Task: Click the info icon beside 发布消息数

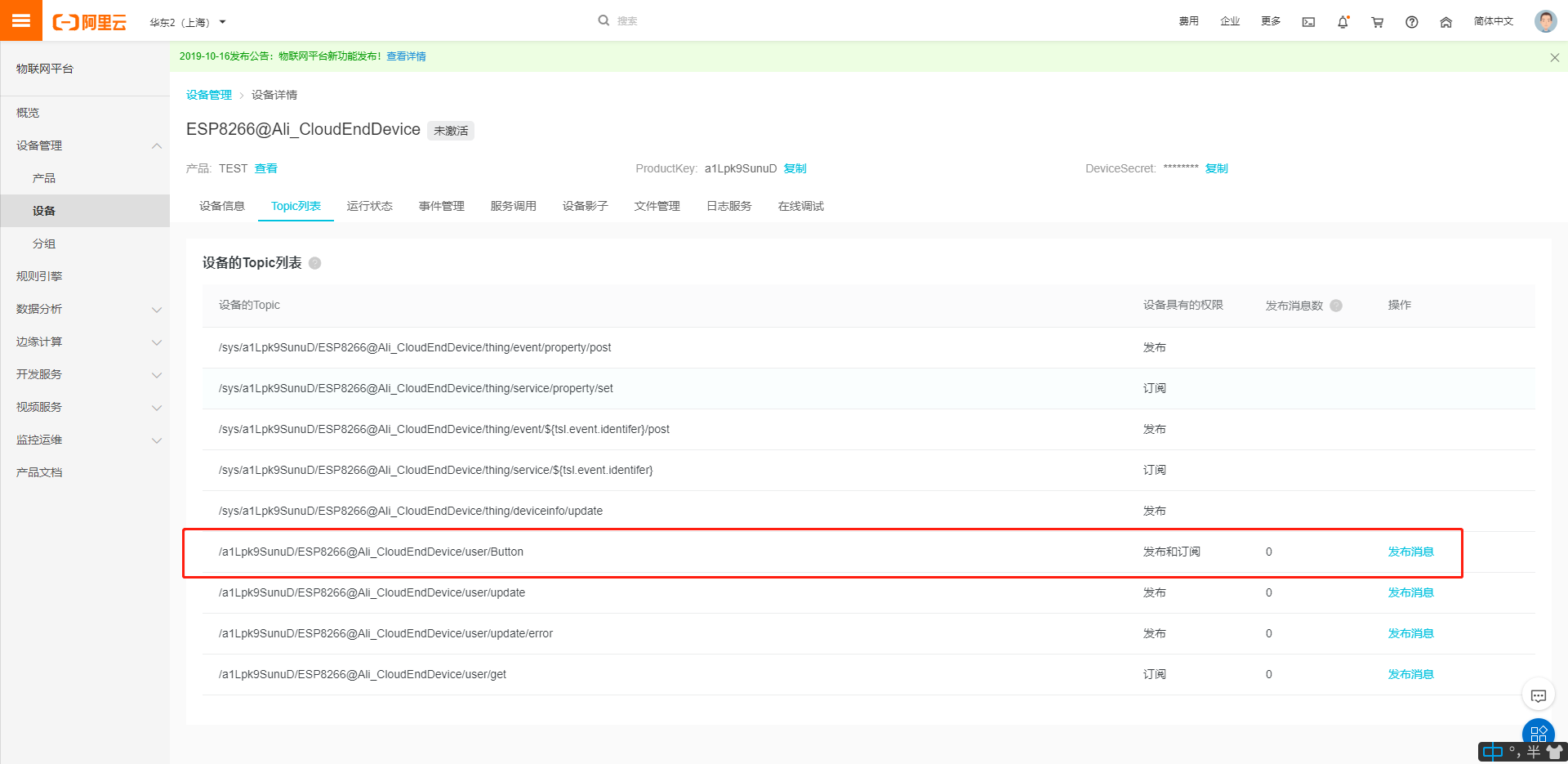Action: [x=1337, y=306]
